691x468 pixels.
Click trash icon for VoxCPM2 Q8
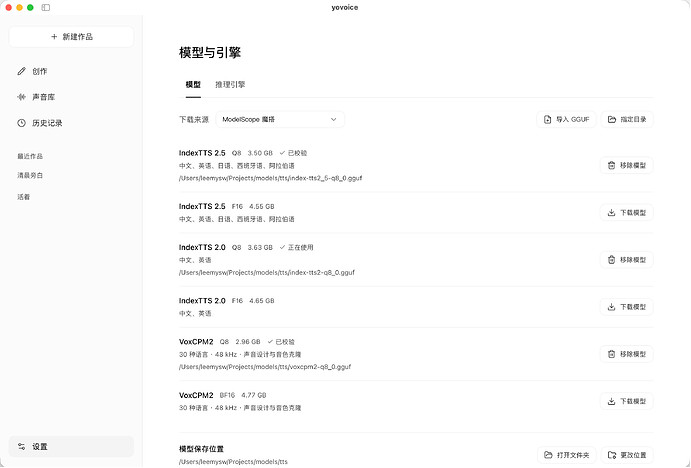(611, 354)
